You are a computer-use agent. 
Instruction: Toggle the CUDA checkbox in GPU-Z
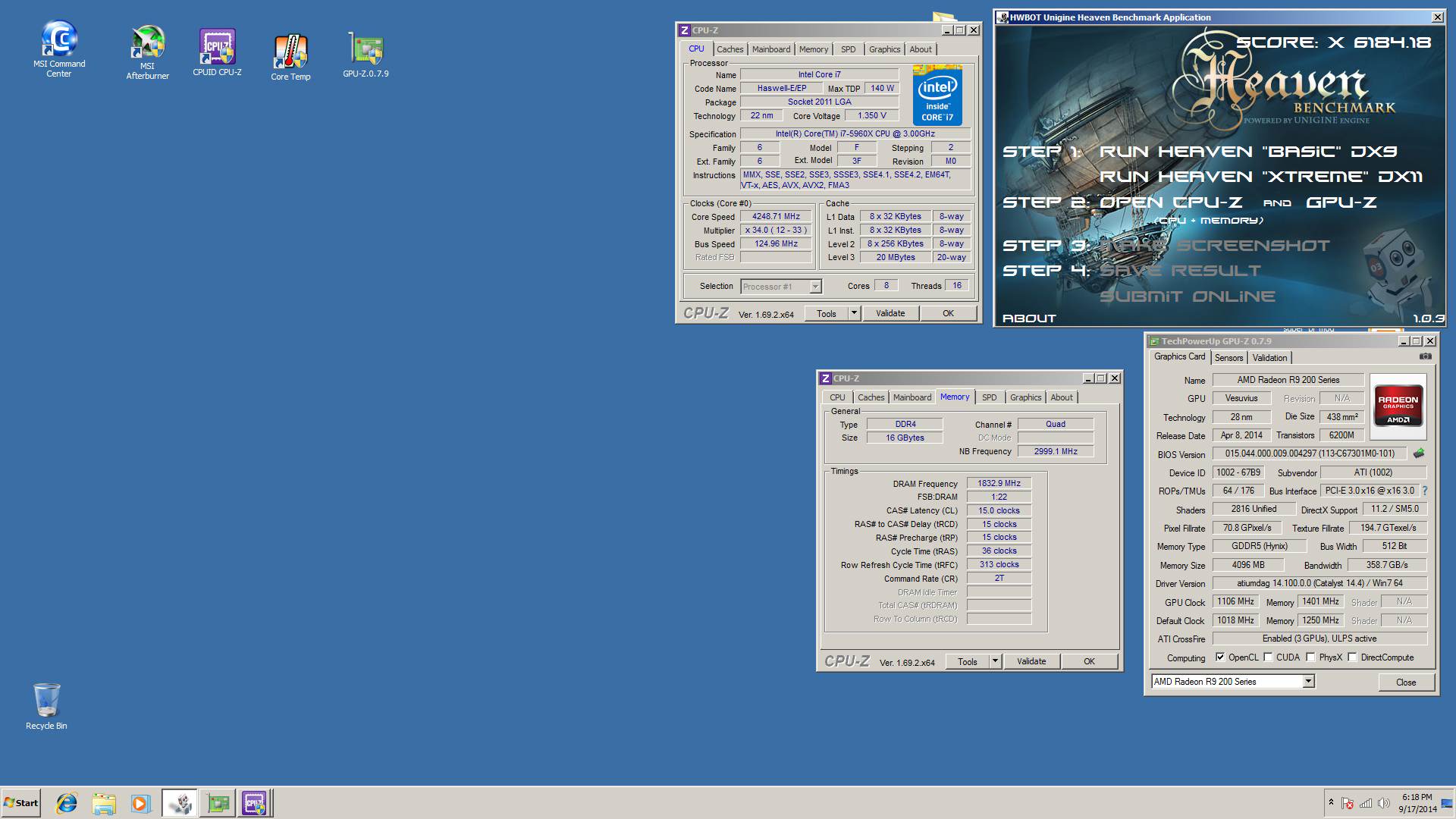[x=1268, y=657]
